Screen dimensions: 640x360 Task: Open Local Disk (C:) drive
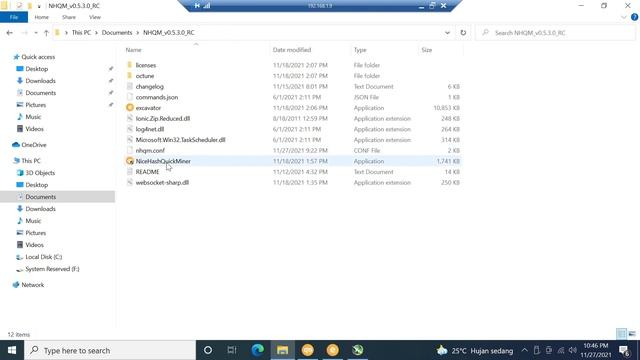coord(44,257)
